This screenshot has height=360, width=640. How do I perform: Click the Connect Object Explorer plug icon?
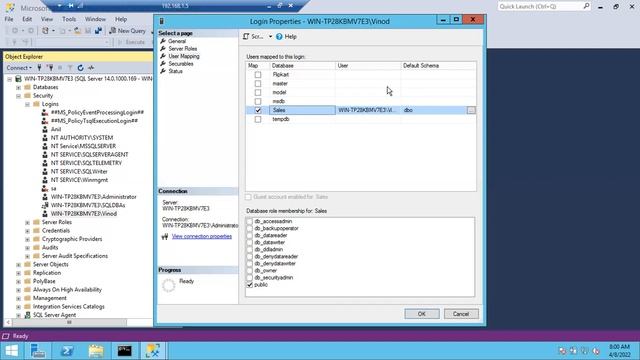pyautogui.click(x=40, y=68)
